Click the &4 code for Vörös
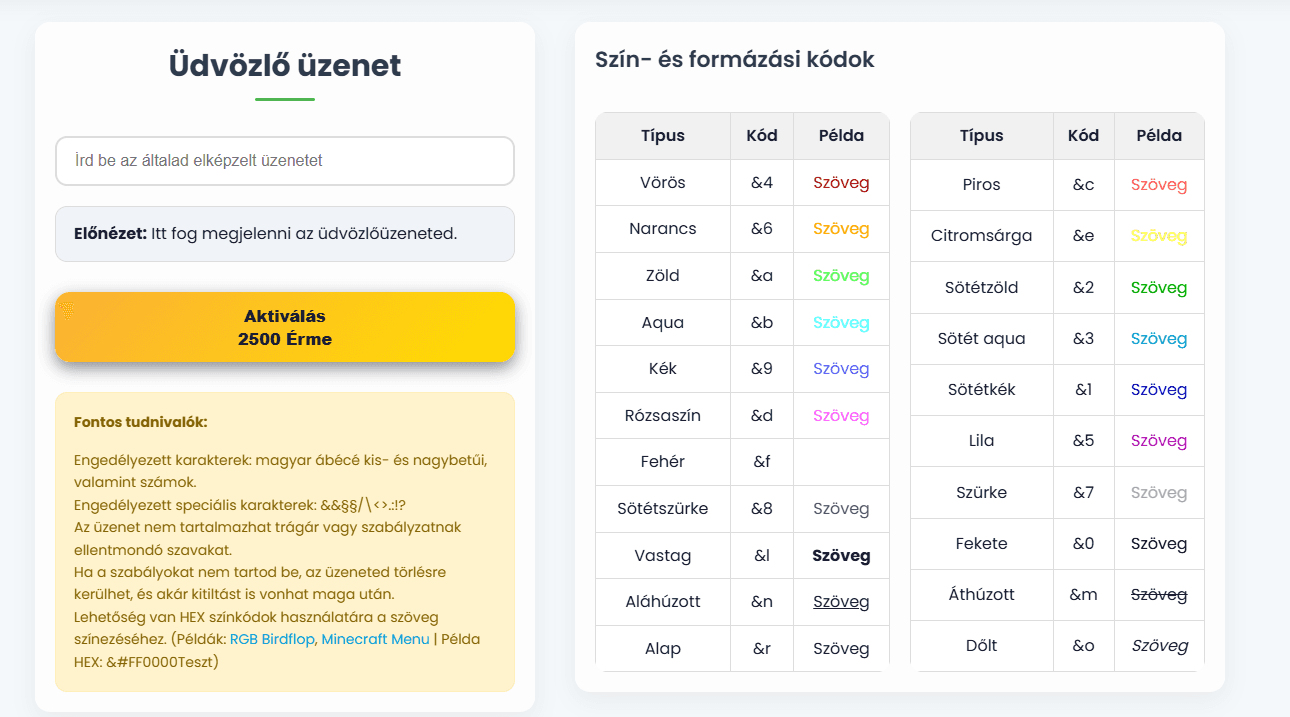 pos(762,183)
